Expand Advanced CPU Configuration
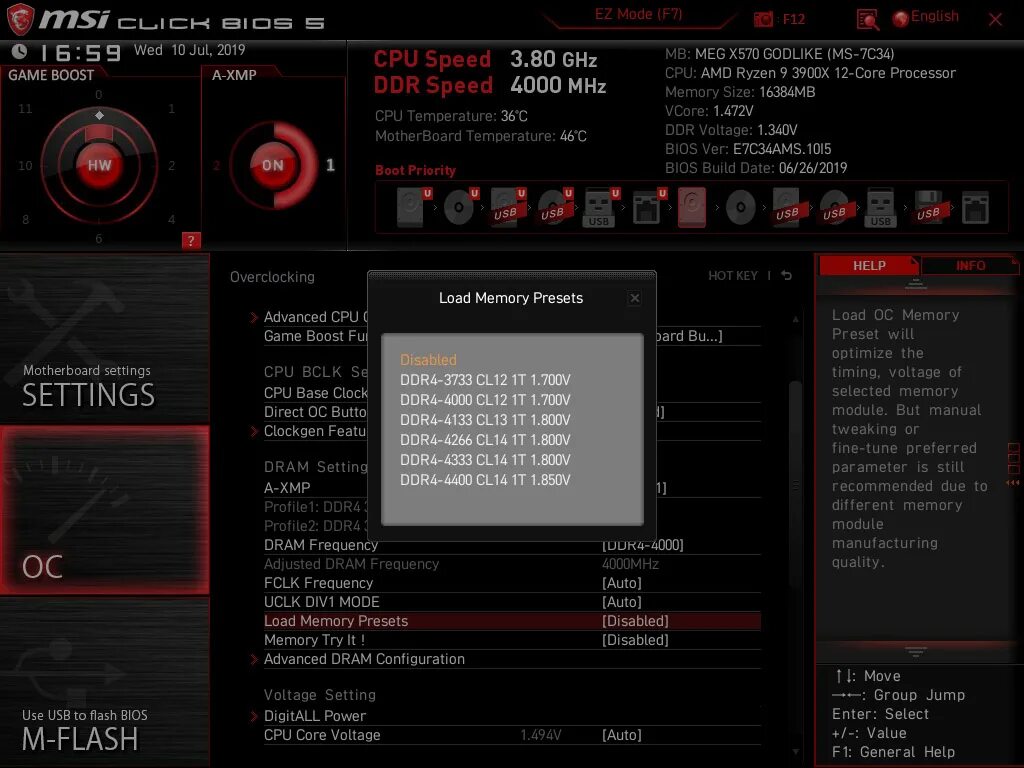The width and height of the screenshot is (1024, 768). pos(316,317)
